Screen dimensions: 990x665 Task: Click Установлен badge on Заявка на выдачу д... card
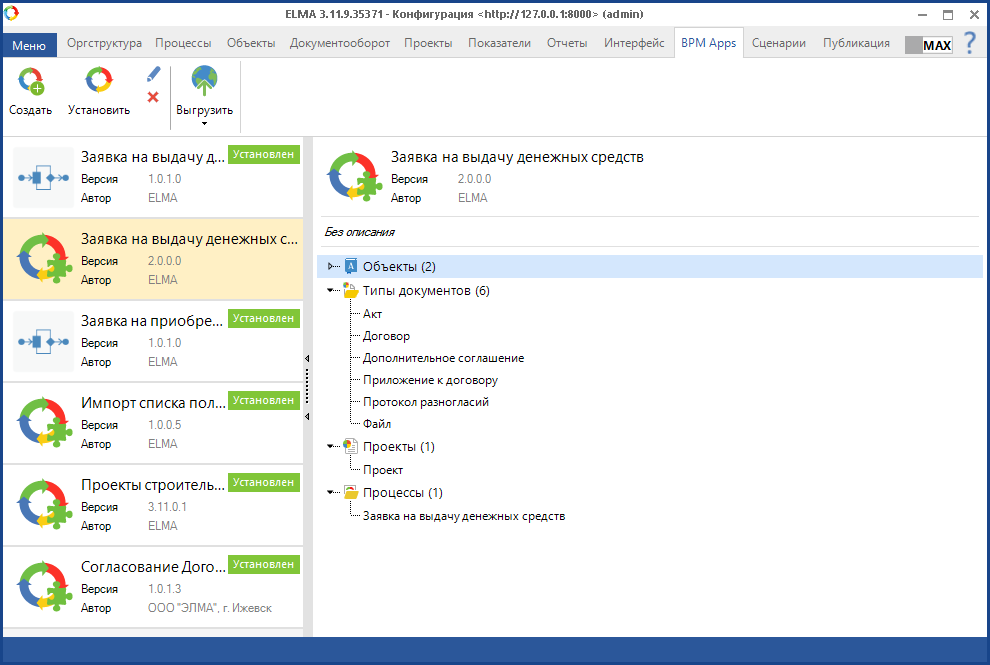(263, 154)
